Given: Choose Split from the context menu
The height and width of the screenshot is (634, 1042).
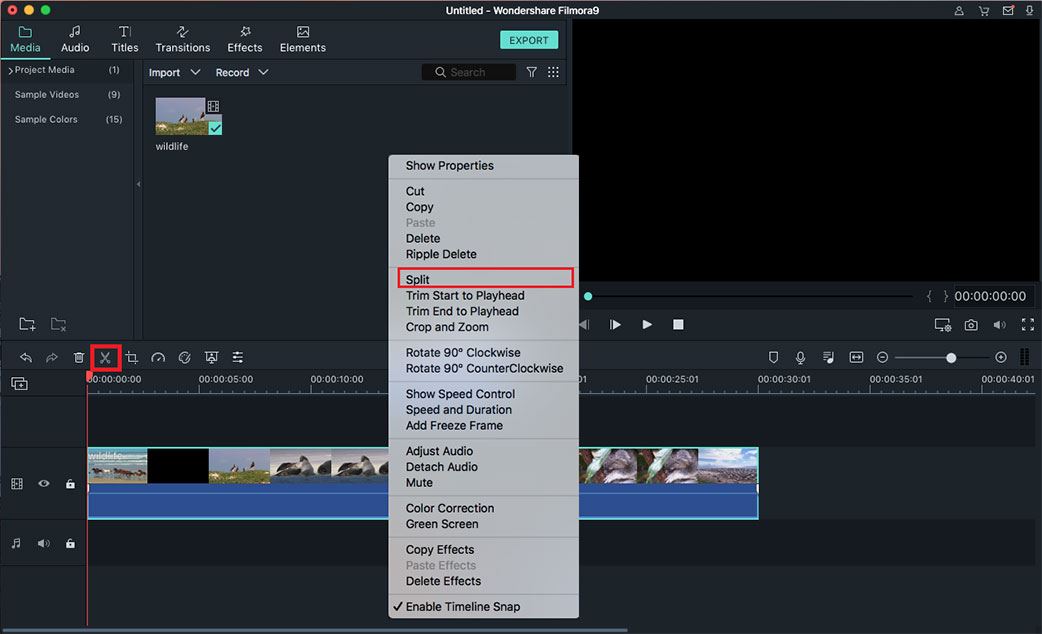Looking at the screenshot, I should [418, 279].
